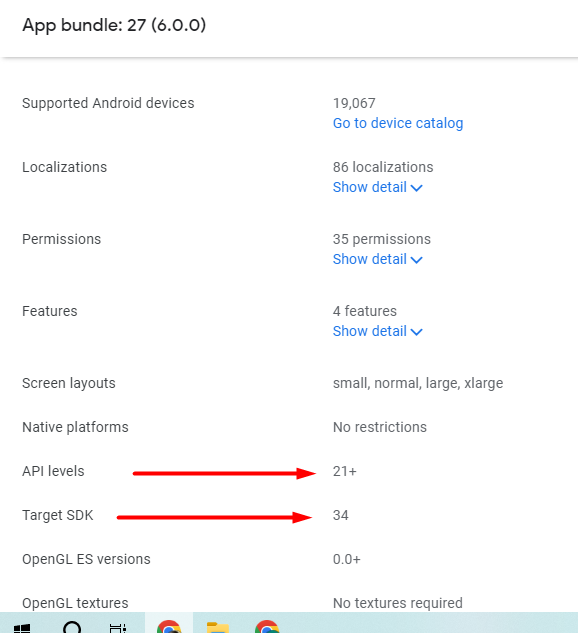Screen dimensions: 578x633
Task: Open the Windows Start menu
Action: (22, 628)
